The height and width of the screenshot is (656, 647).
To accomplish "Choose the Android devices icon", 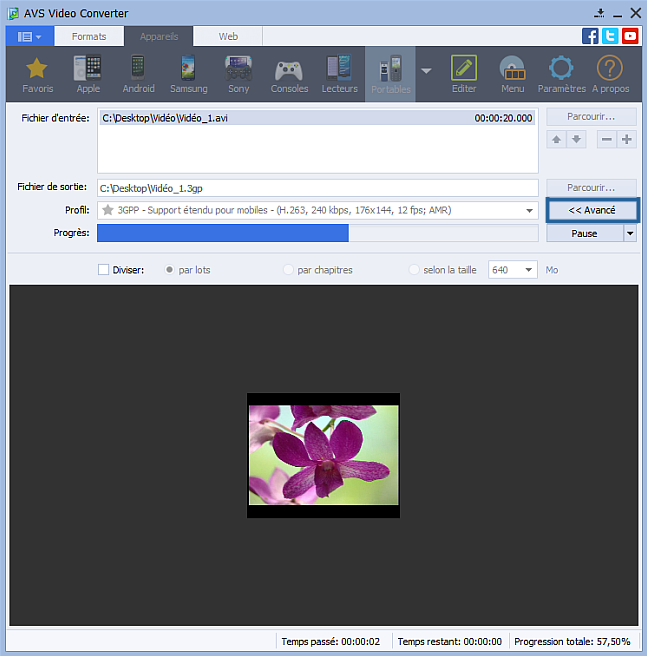I will click(x=139, y=74).
